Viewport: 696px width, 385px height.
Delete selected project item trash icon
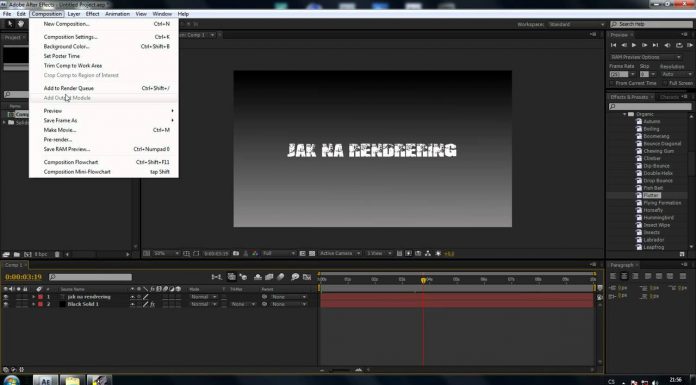(57, 254)
